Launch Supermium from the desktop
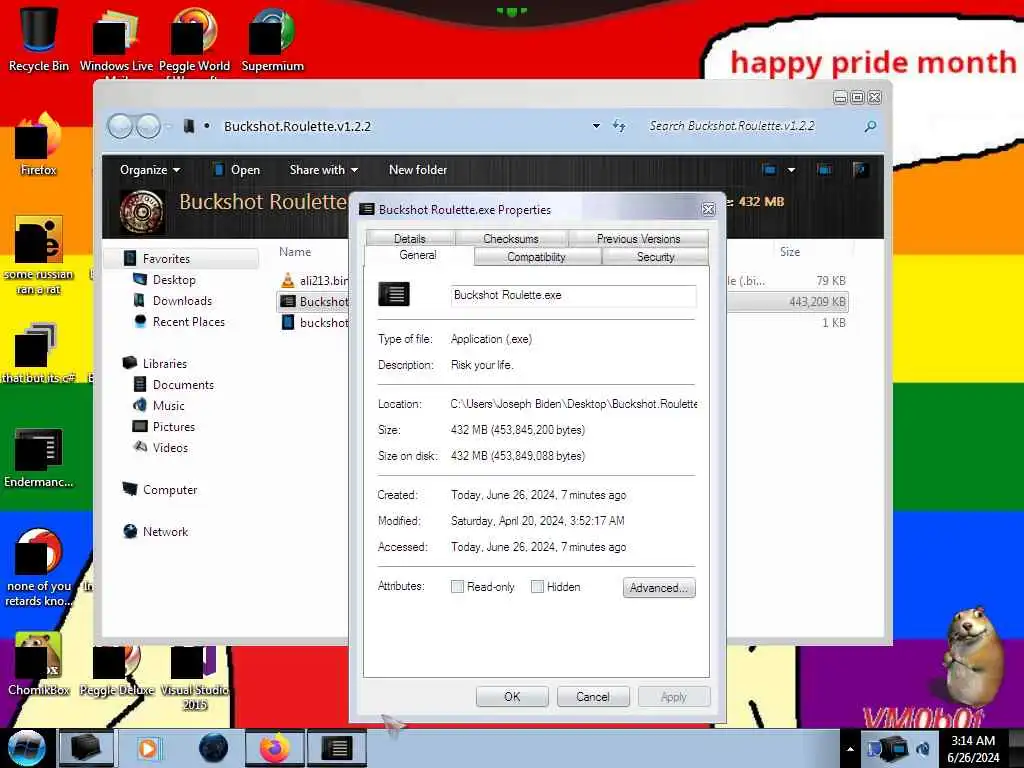 pyautogui.click(x=272, y=39)
